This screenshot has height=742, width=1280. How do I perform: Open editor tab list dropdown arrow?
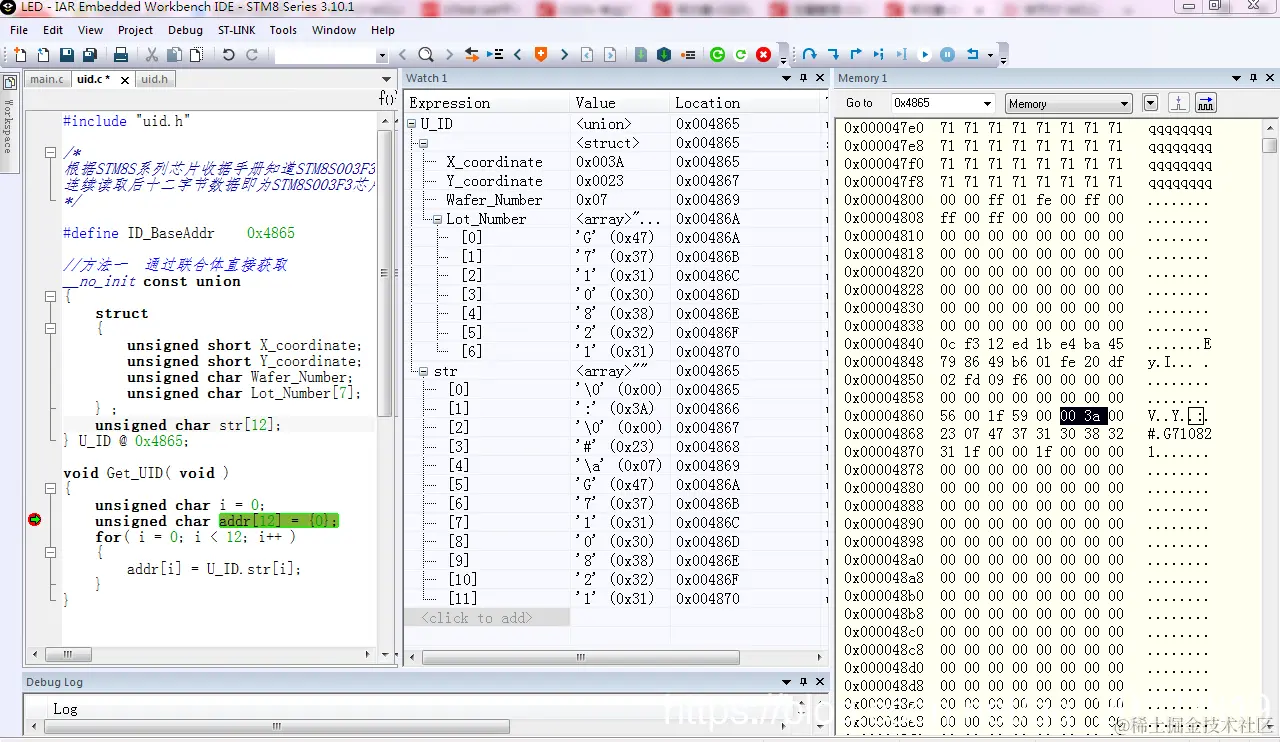point(386,79)
